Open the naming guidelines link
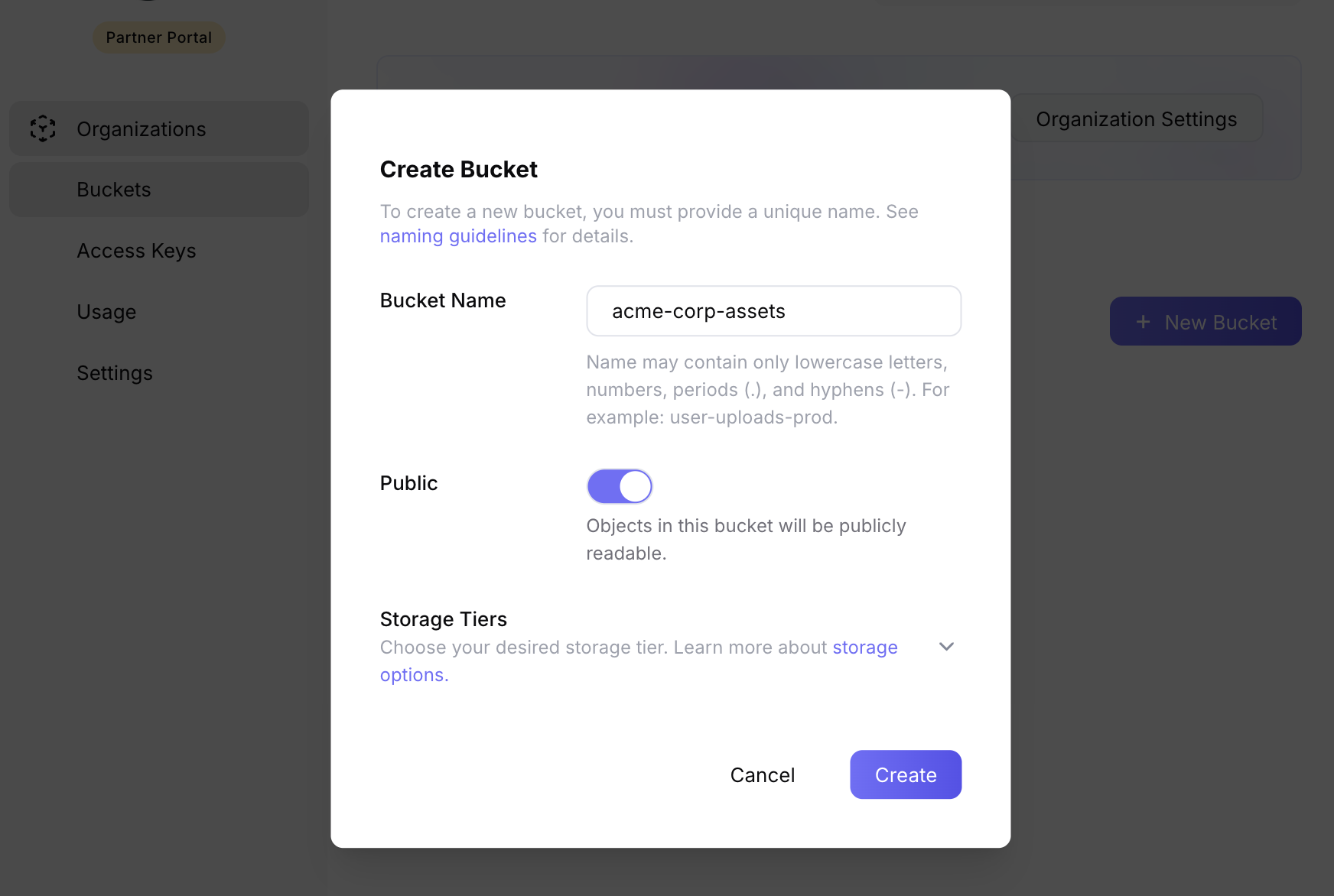Screen dimensions: 1334x896 (x=458, y=236)
